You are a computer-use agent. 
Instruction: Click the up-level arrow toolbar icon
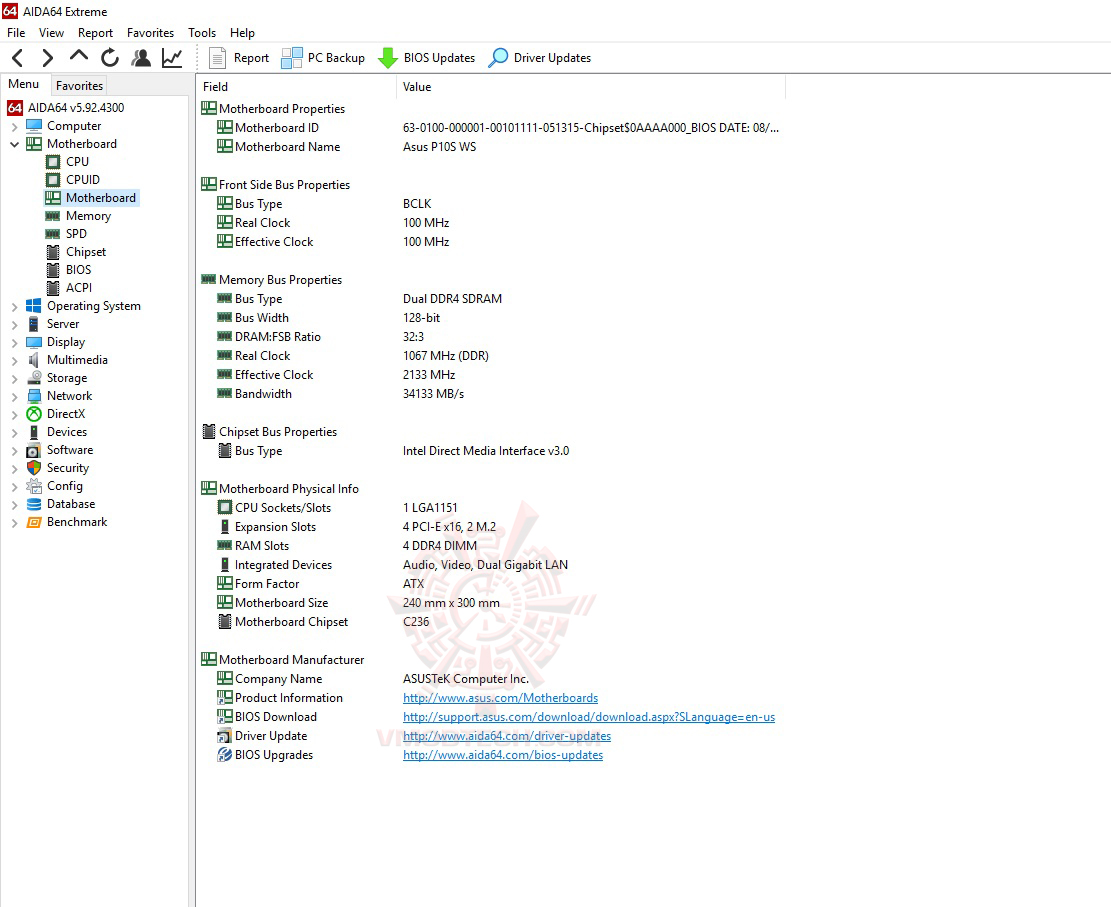pos(79,55)
